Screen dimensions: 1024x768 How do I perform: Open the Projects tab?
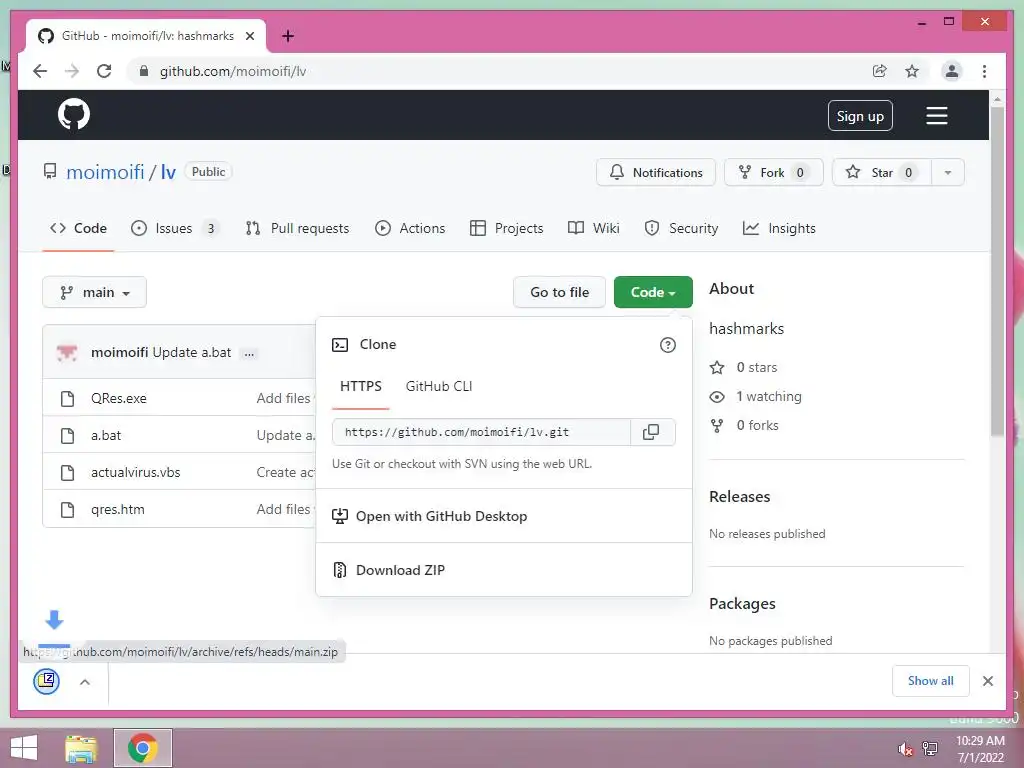click(507, 229)
